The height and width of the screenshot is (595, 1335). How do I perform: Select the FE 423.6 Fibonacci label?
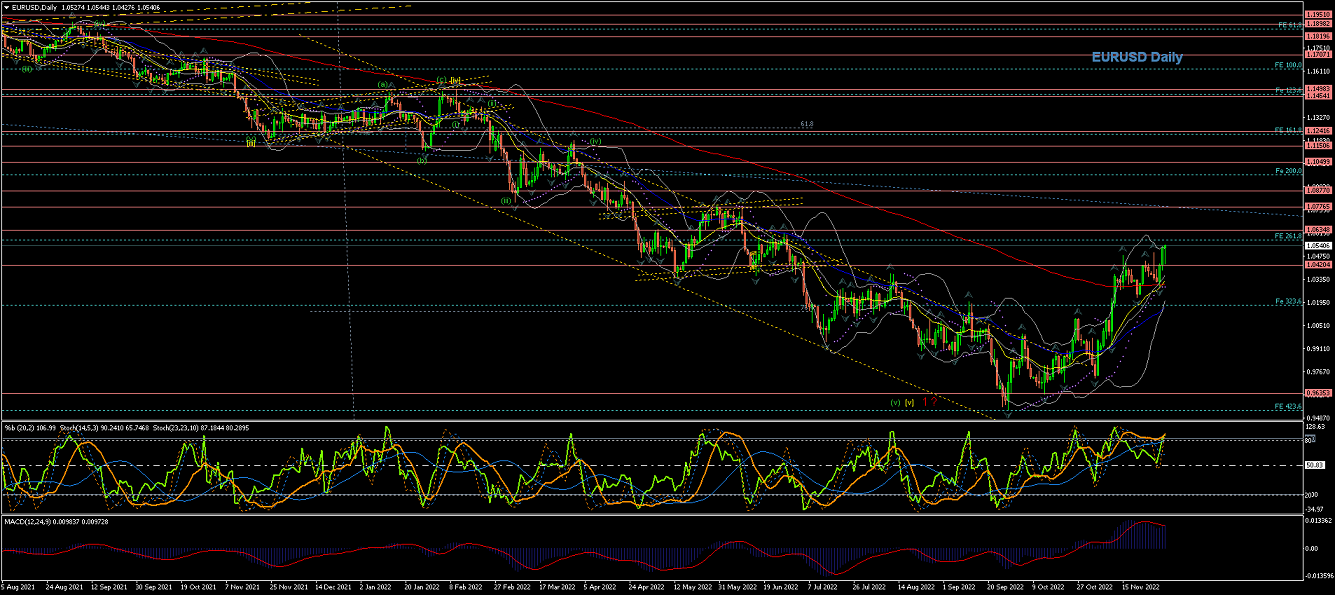(x=1287, y=406)
